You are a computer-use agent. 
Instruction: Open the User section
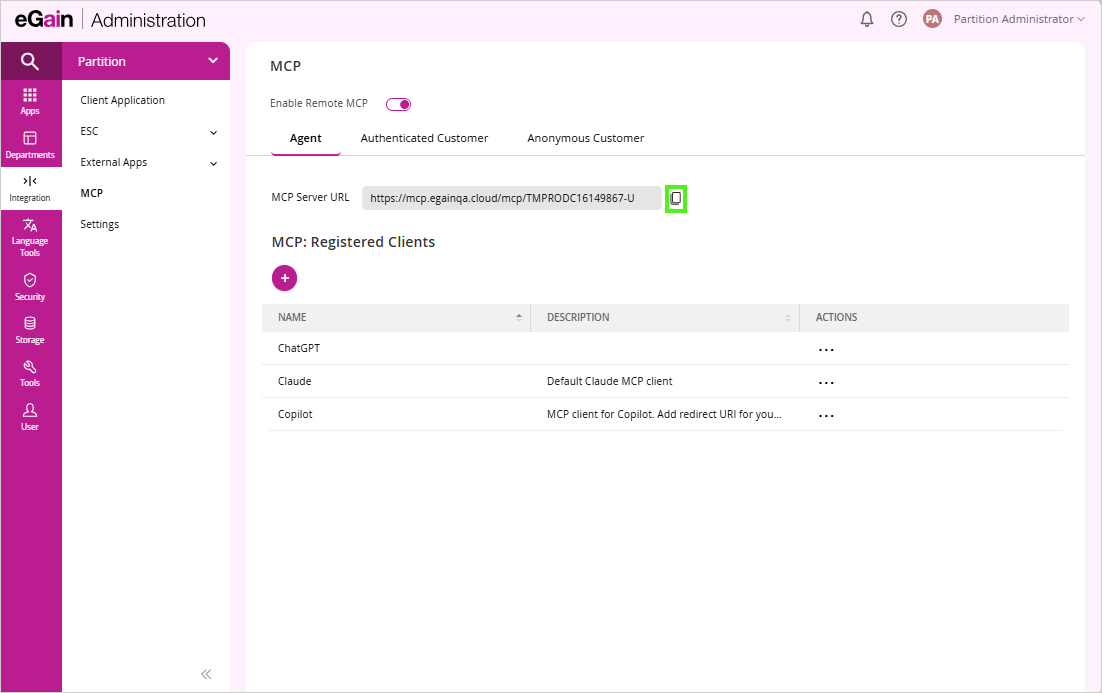pos(30,417)
